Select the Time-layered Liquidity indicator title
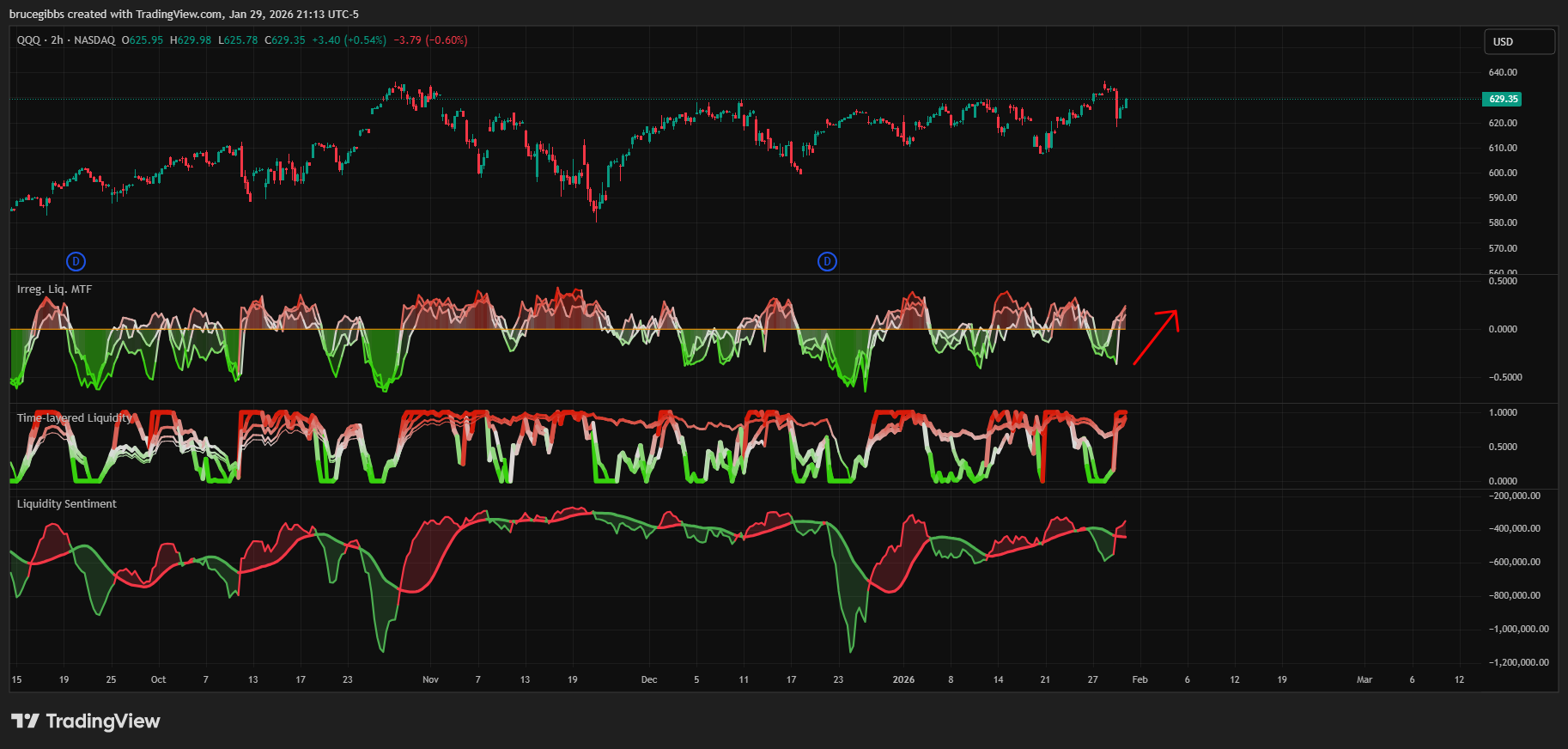1568x749 pixels. [x=75, y=418]
